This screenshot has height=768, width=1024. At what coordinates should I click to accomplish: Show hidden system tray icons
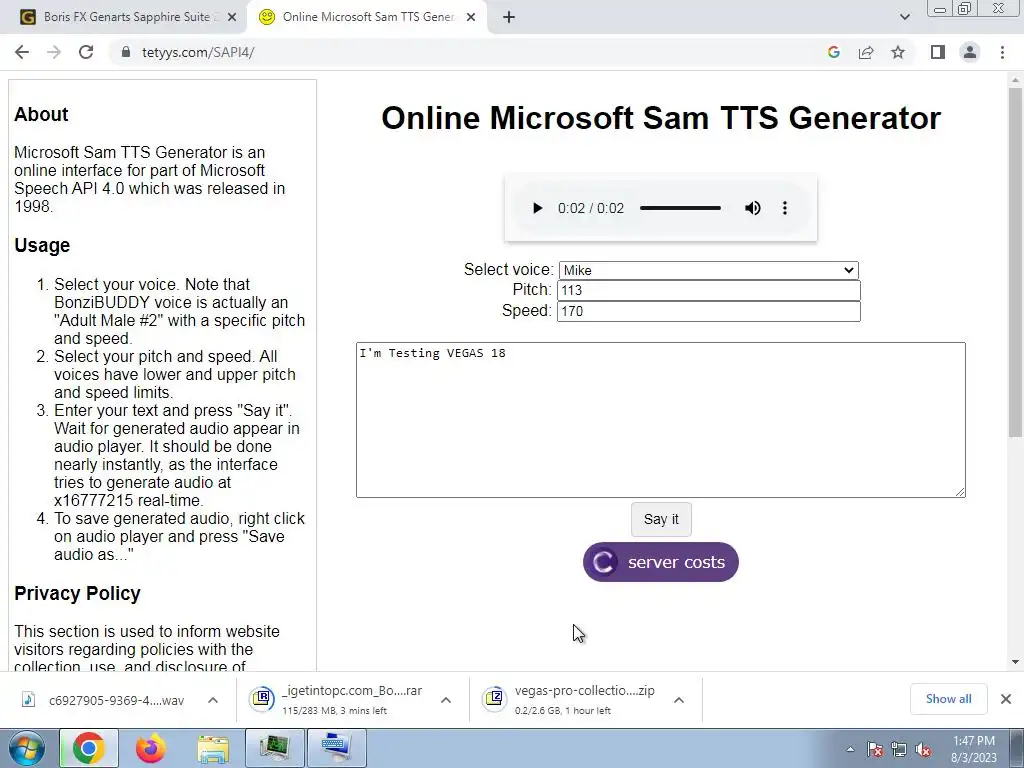pos(850,750)
